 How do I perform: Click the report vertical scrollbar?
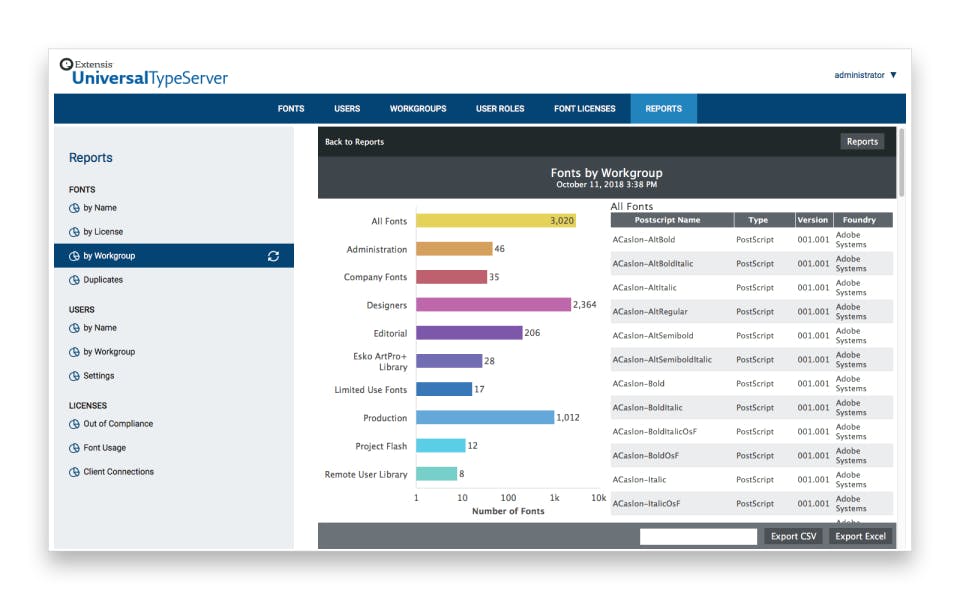coord(901,162)
